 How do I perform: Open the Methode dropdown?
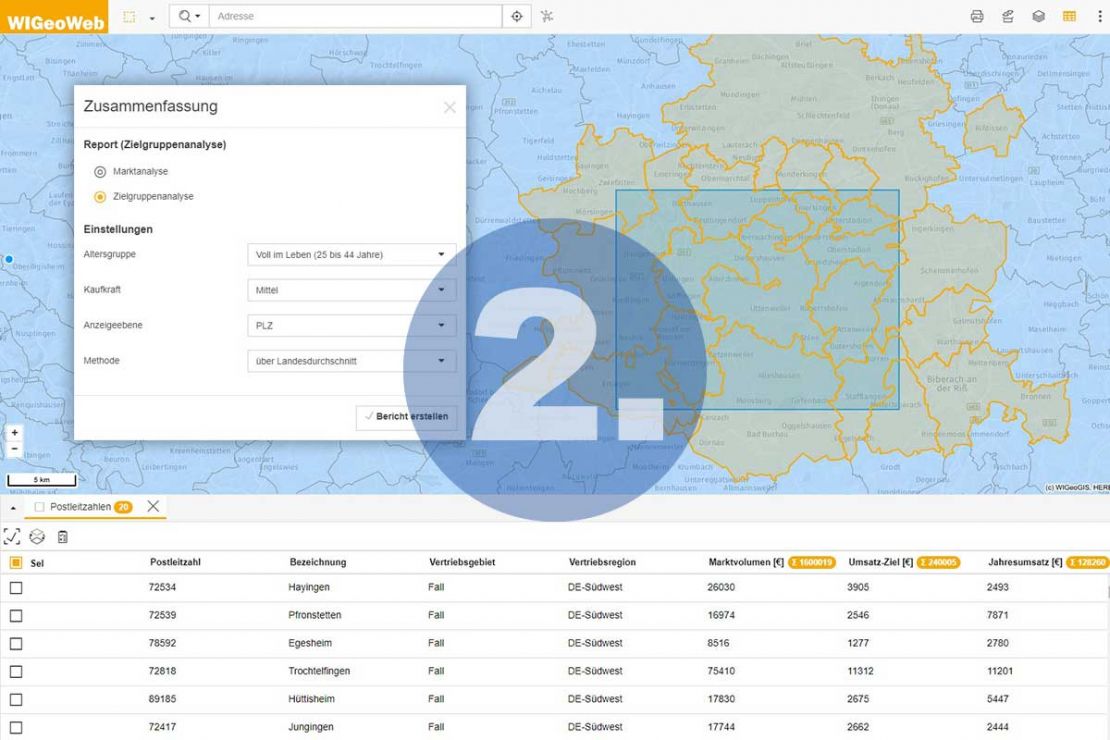pos(351,360)
